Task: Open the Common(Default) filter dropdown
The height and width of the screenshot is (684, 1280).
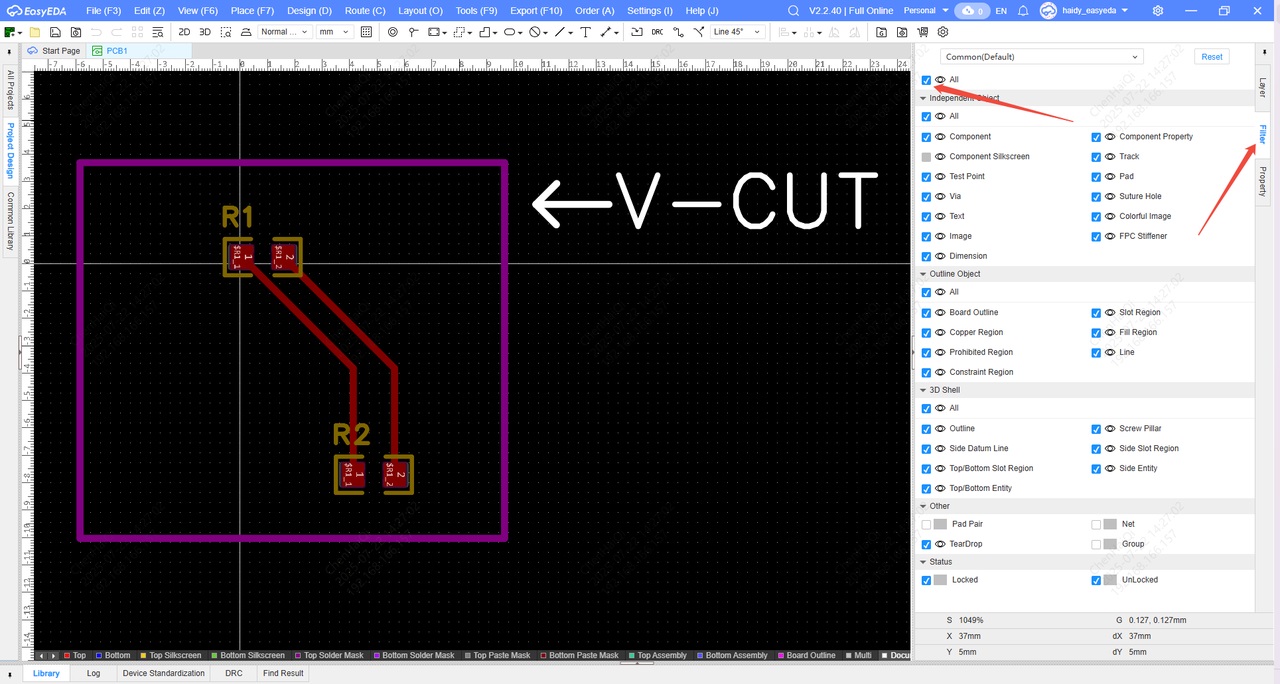Action: click(1041, 57)
